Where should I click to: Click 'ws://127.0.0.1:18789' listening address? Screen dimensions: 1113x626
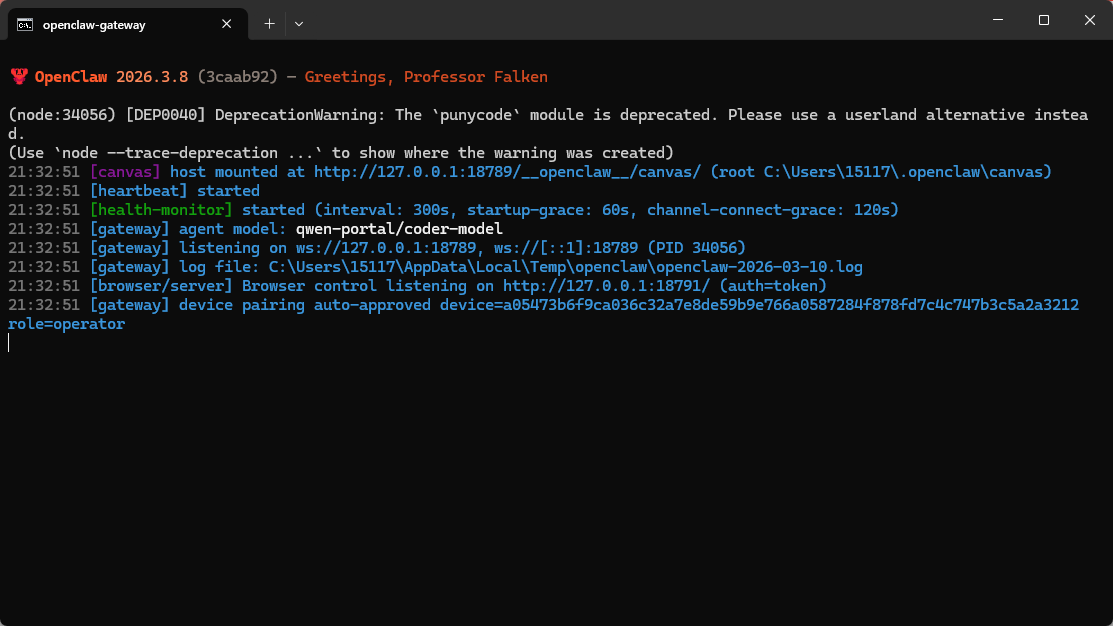(x=386, y=248)
